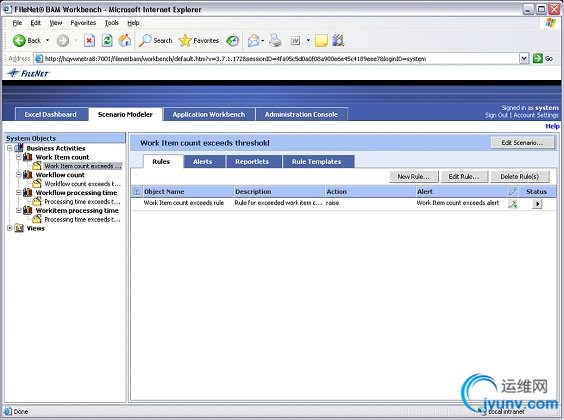Image resolution: width=564 pixels, height=420 pixels.
Task: Click the Edit Rule... button
Action: point(464,177)
